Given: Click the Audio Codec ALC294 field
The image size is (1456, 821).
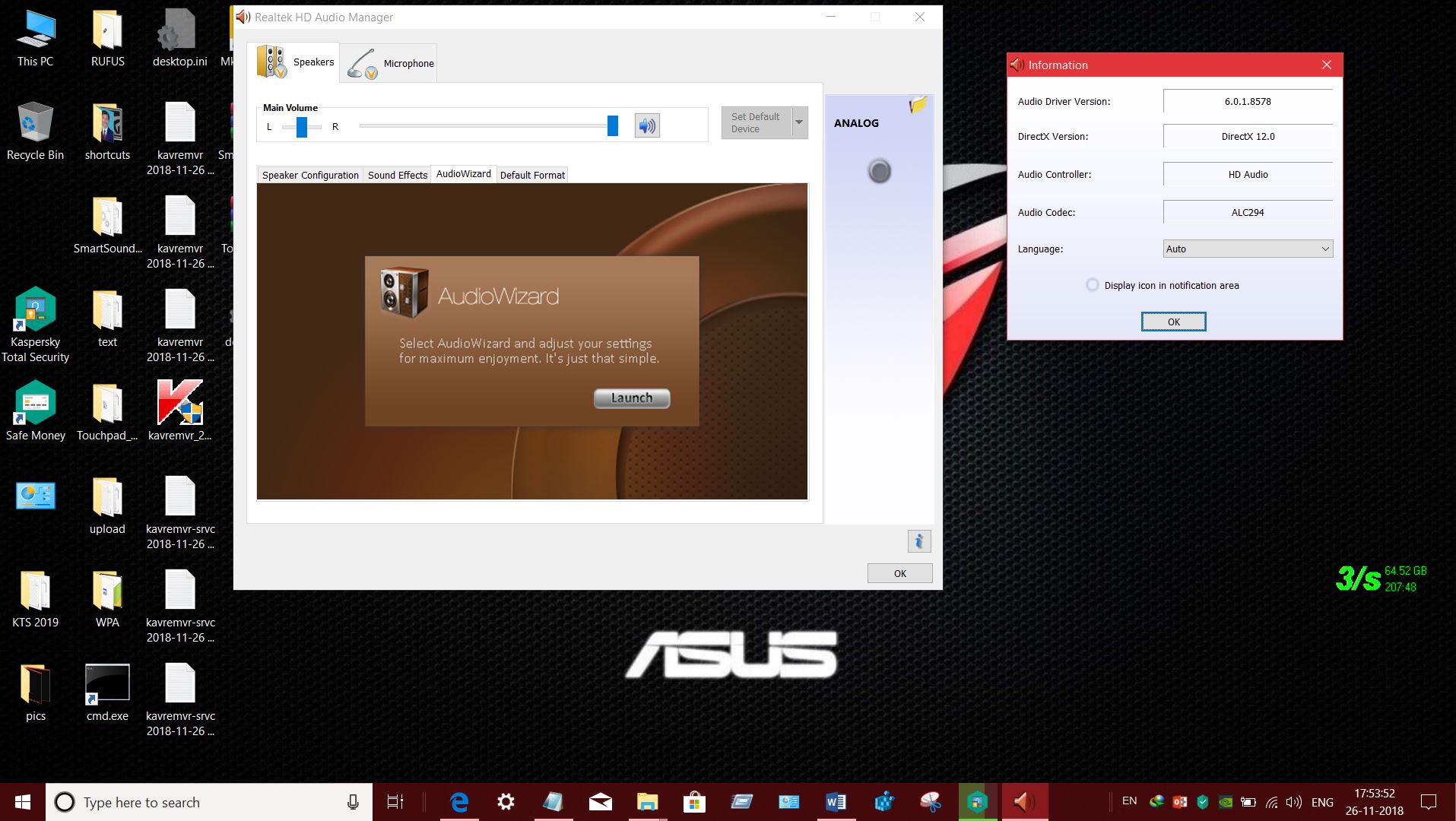Looking at the screenshot, I should [x=1248, y=212].
